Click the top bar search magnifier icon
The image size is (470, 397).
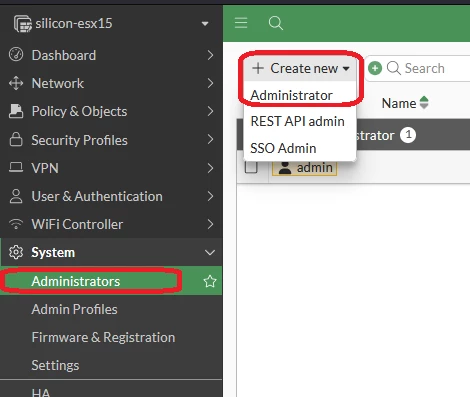[276, 23]
